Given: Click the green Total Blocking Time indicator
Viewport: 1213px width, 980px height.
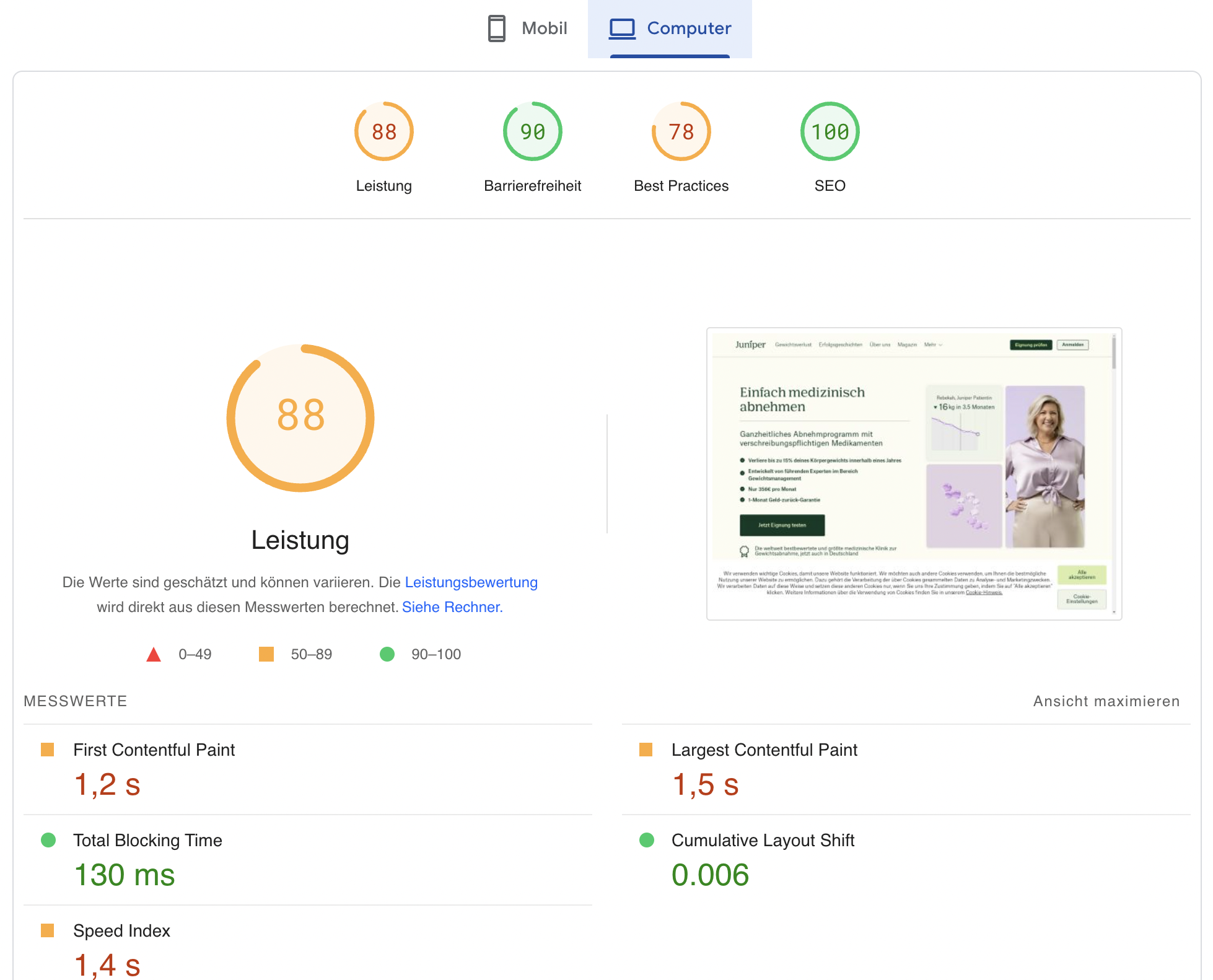Looking at the screenshot, I should point(48,840).
